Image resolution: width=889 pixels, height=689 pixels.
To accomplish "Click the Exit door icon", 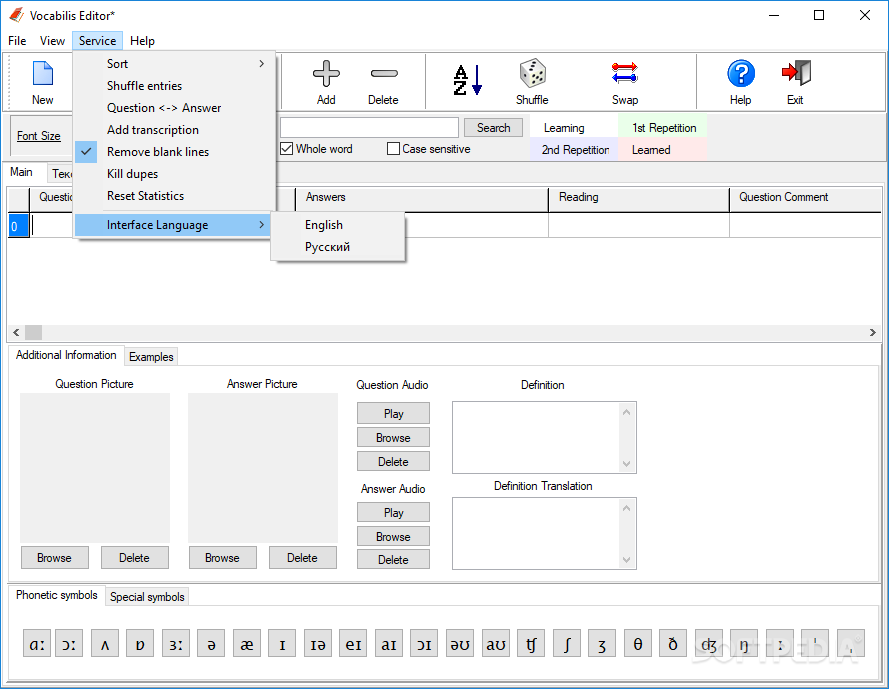I will (x=796, y=74).
